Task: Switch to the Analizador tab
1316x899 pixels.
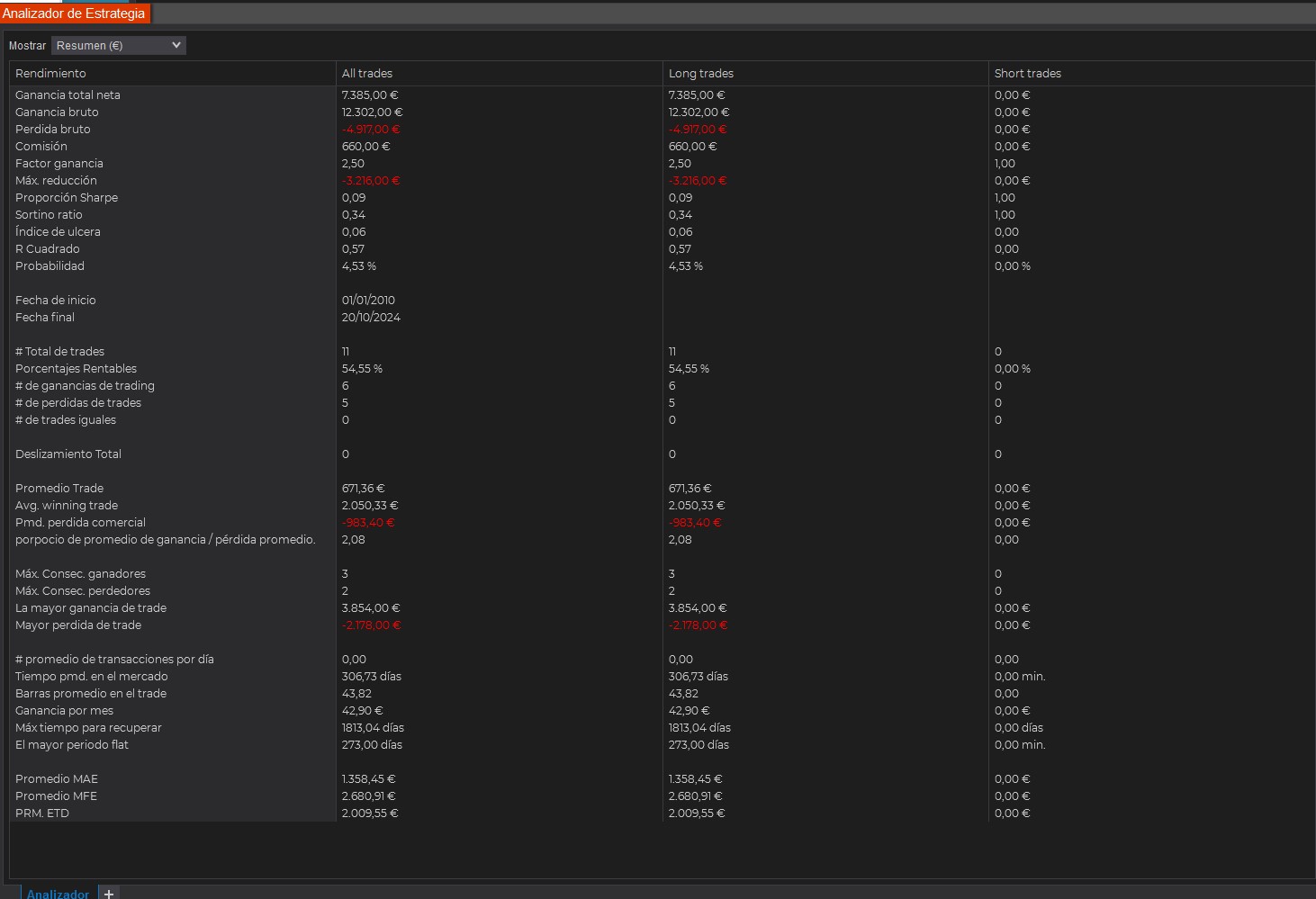Action: coord(58,894)
